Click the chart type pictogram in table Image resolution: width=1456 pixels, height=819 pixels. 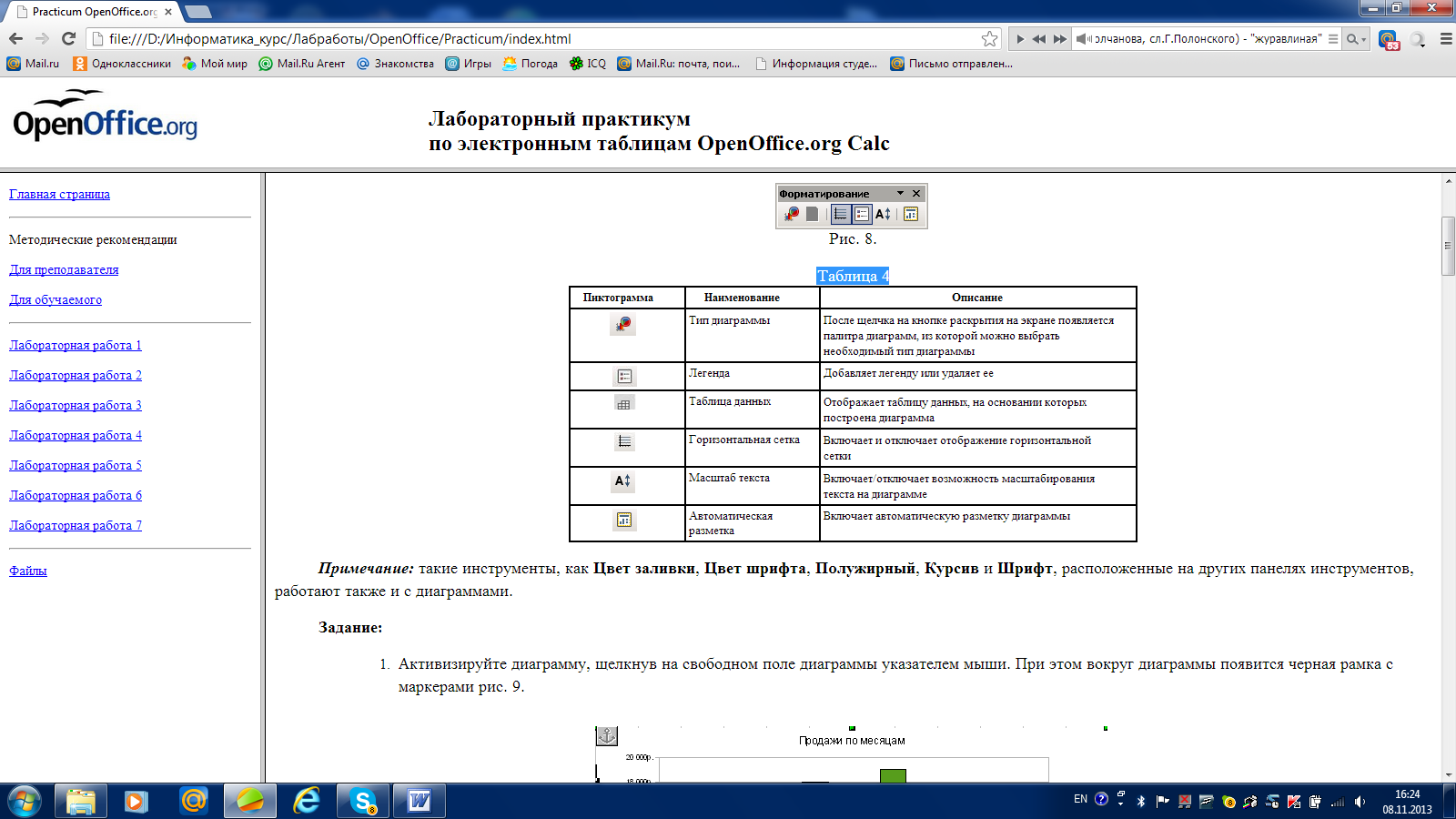coord(623,325)
